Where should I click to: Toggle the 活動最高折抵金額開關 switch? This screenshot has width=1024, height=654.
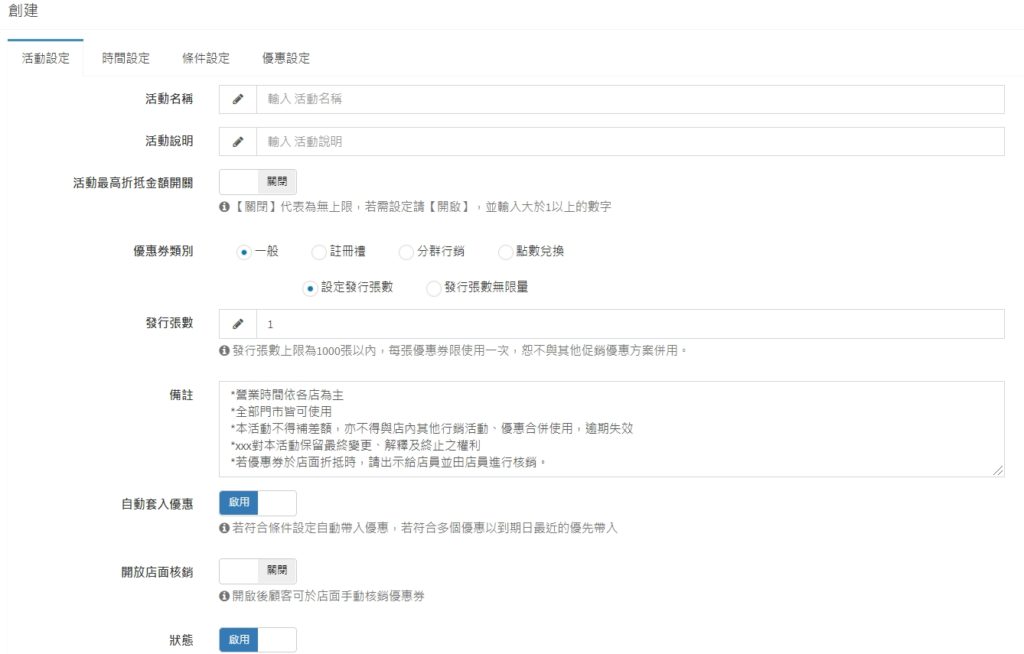pos(257,182)
